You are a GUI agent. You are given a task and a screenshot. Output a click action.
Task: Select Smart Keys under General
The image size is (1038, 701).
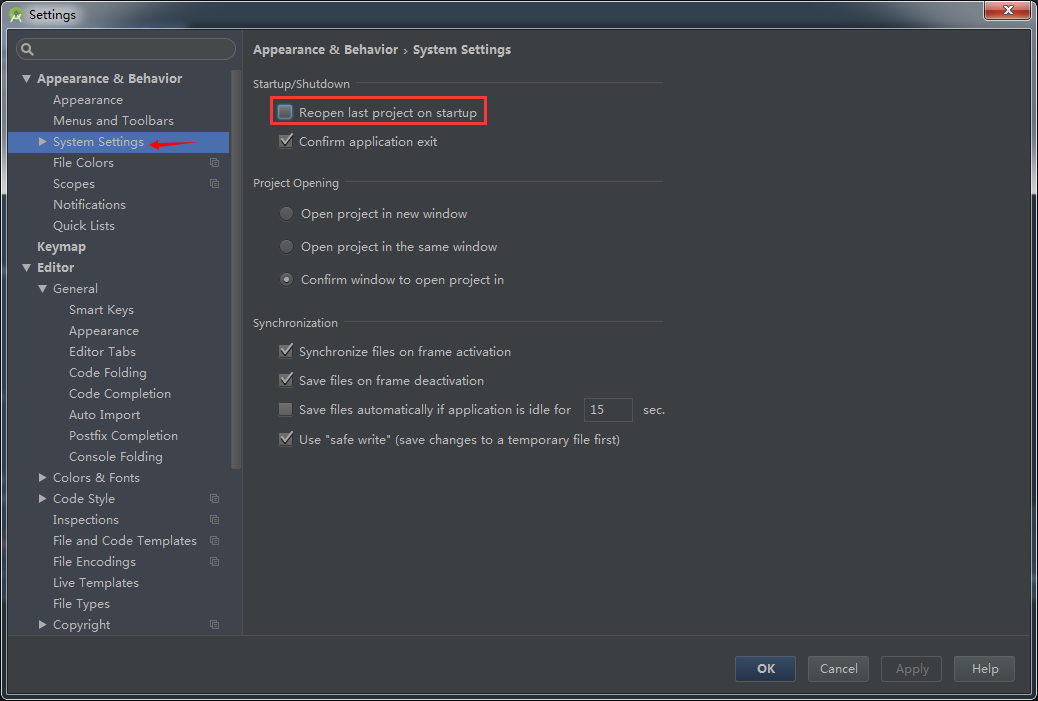[101, 310]
